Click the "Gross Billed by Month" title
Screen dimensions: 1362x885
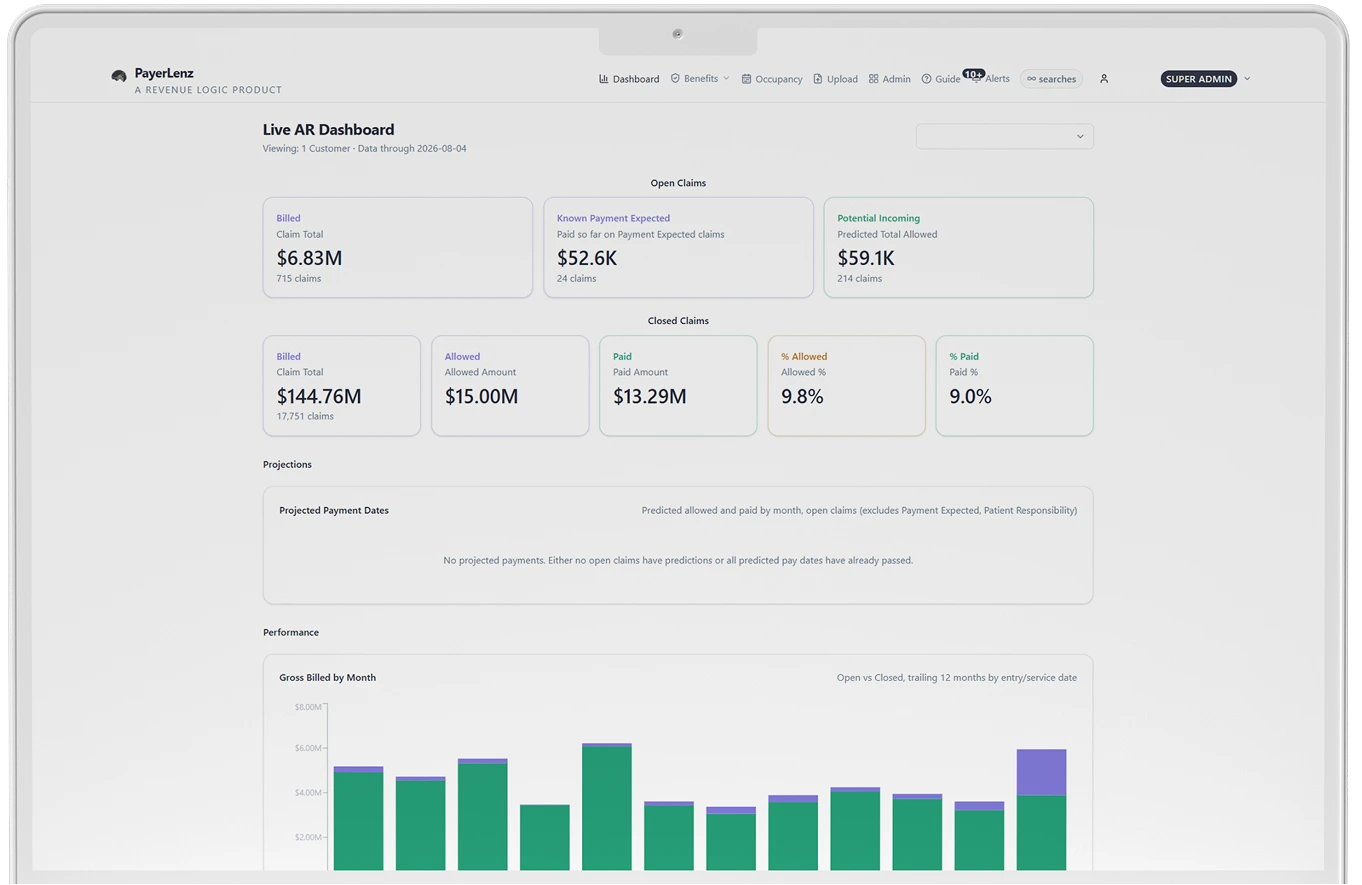(x=328, y=678)
